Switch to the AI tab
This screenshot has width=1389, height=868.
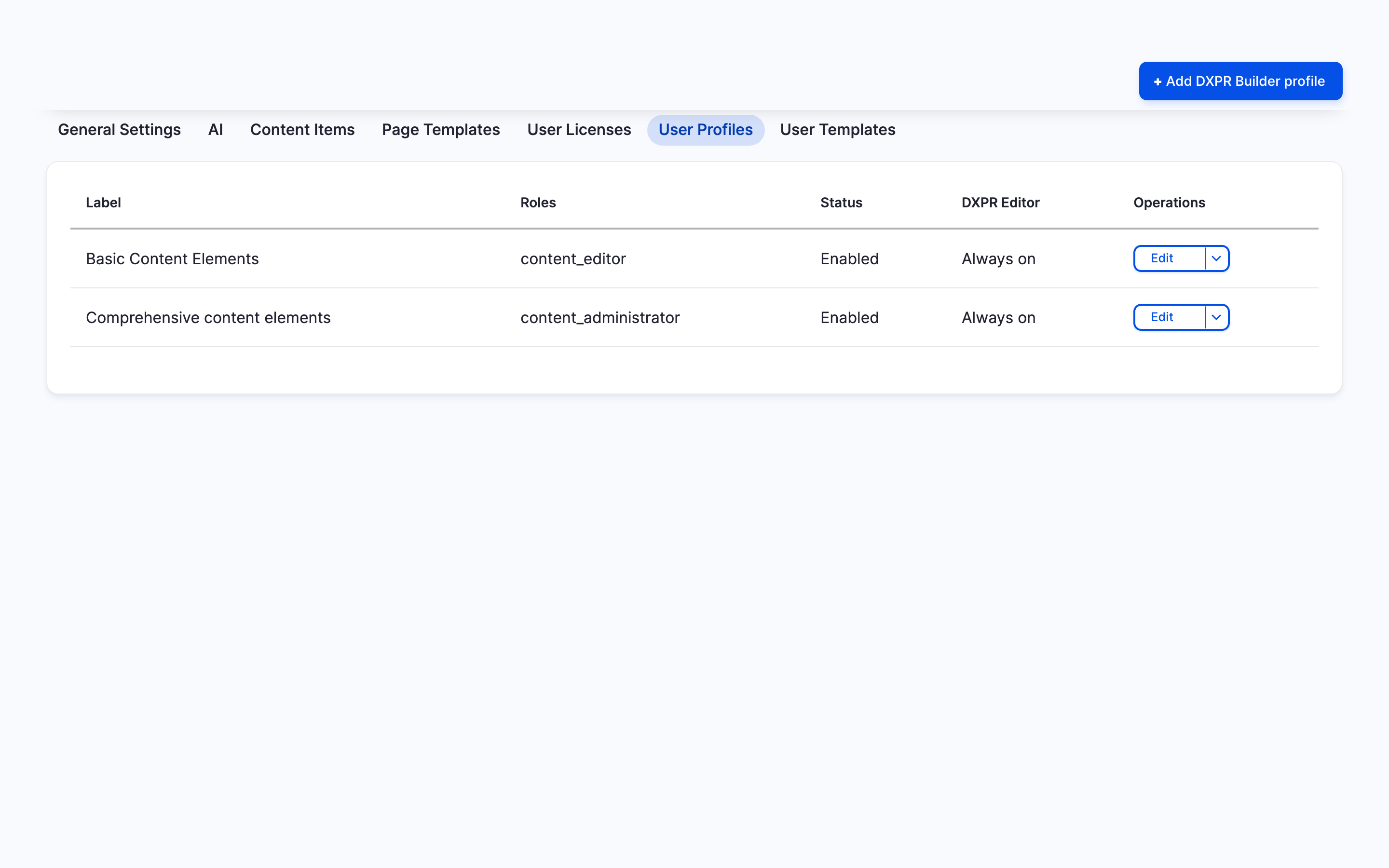[x=215, y=130]
